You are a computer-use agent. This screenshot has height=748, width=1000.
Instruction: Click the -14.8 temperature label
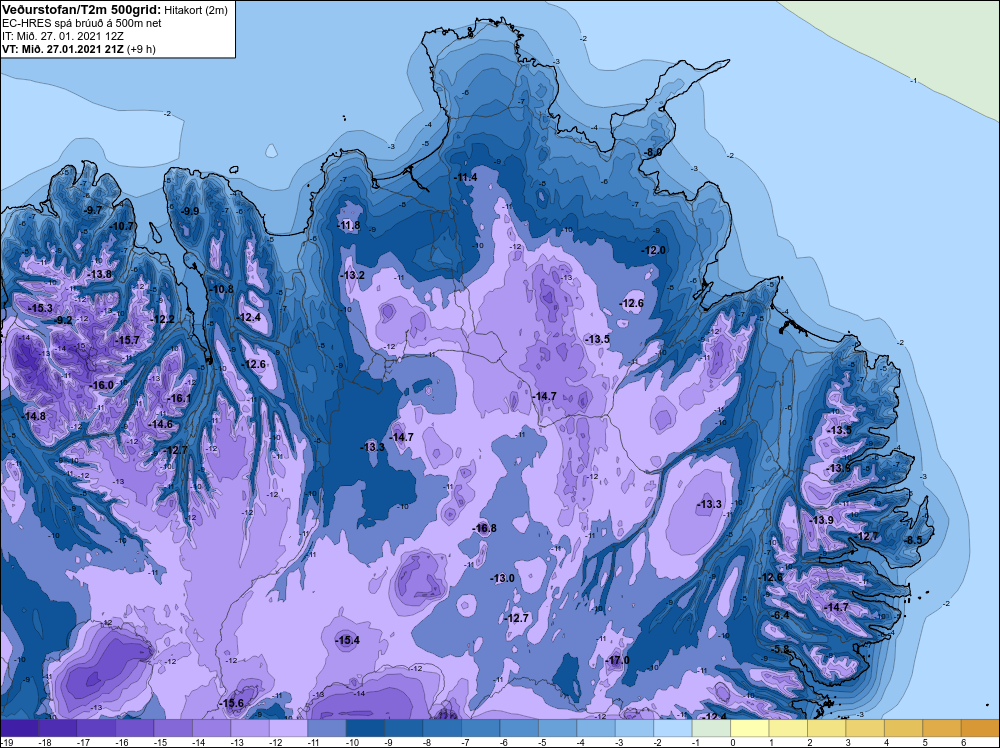33,416
